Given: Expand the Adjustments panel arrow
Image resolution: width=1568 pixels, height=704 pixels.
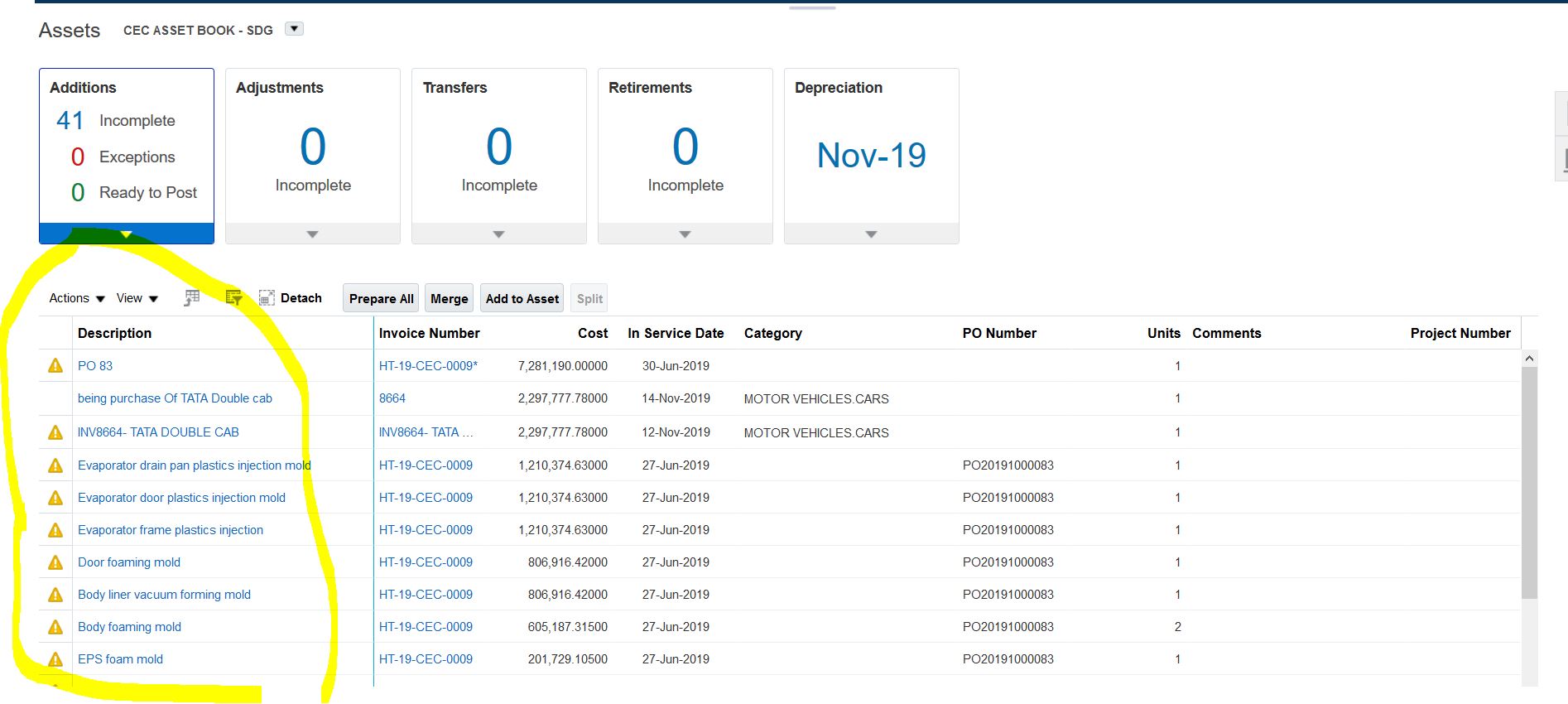Looking at the screenshot, I should tap(313, 234).
